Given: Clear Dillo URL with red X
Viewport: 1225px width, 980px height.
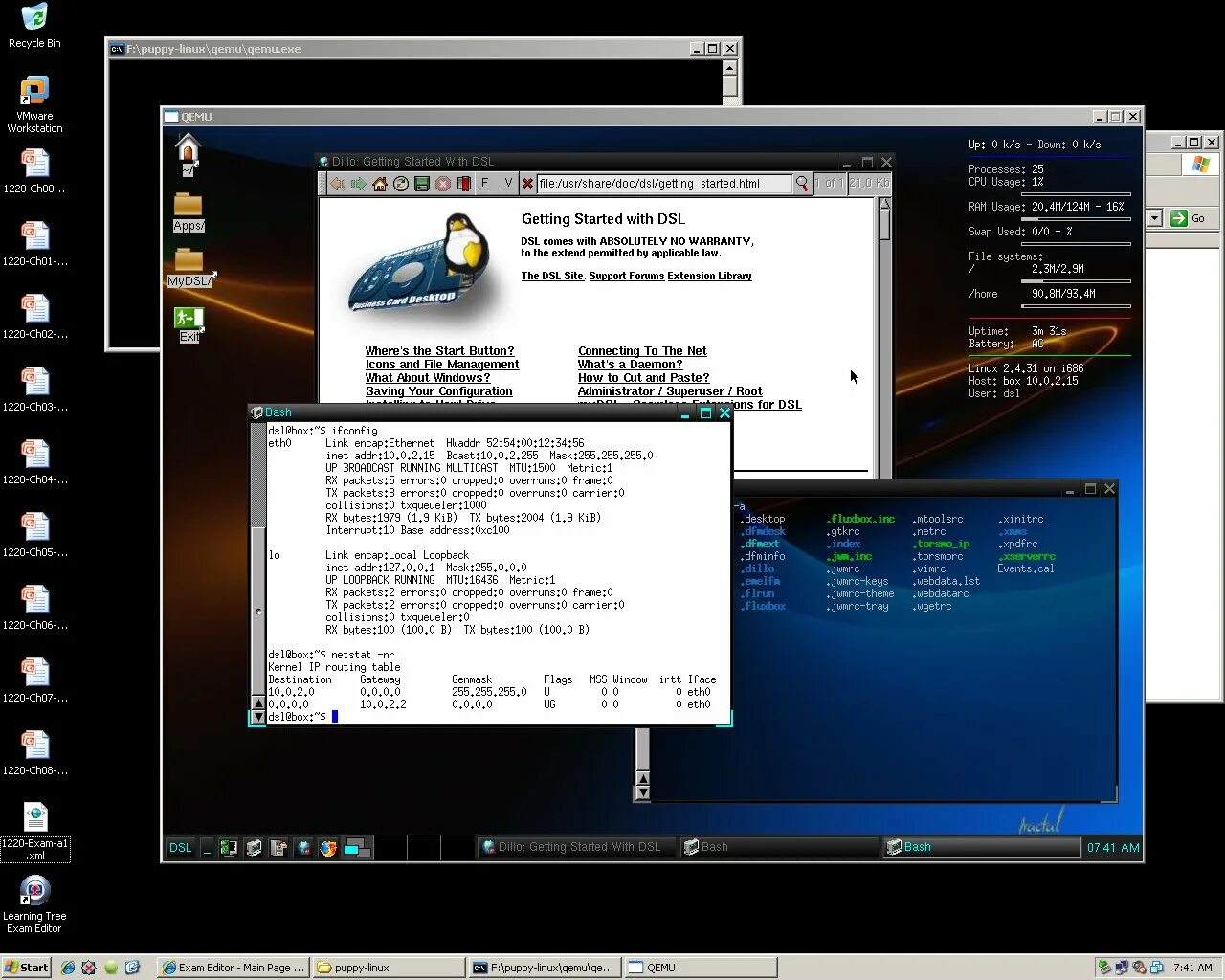Looking at the screenshot, I should coord(527,184).
